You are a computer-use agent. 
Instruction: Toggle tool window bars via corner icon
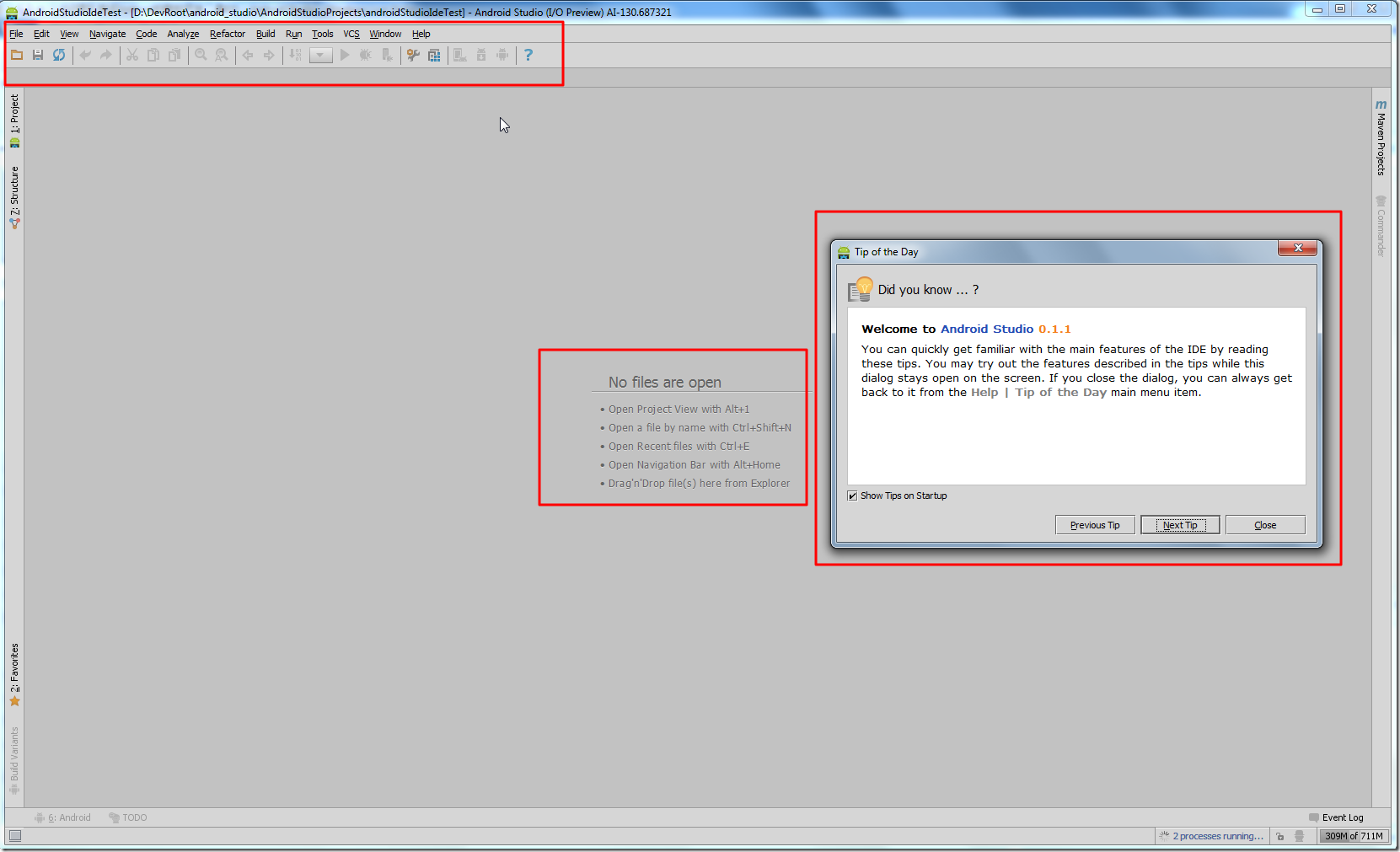[15, 836]
